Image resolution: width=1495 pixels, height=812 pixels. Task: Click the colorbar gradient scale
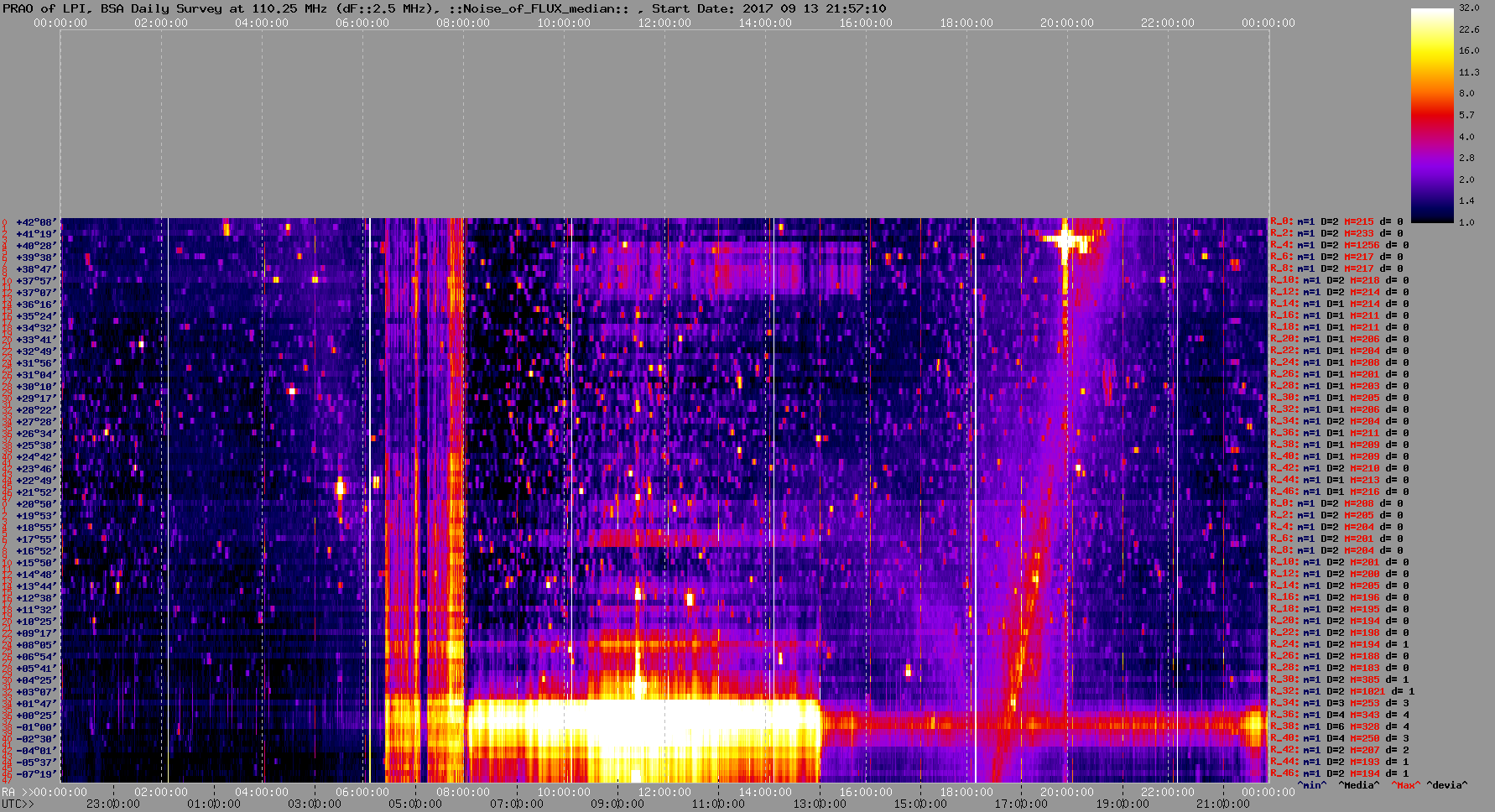(1432, 116)
